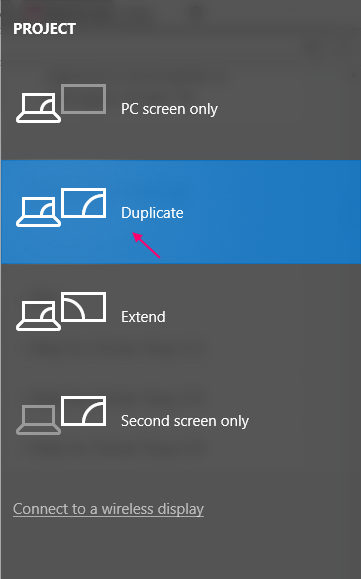
Task: Click the PC screen only text label
Action: (x=169, y=109)
